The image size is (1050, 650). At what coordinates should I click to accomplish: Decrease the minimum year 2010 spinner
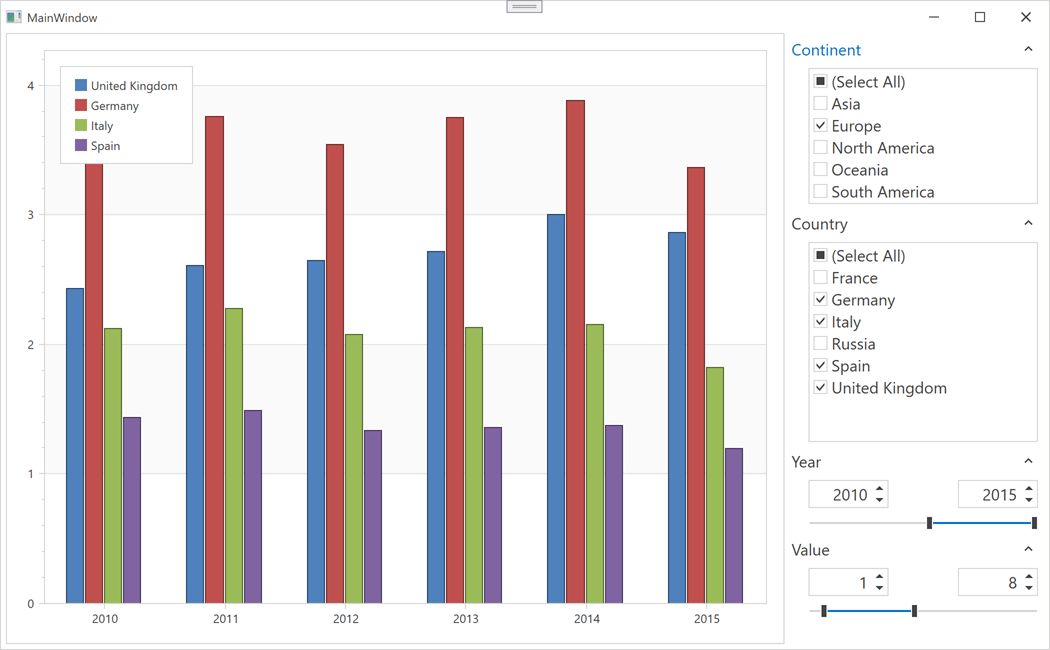point(879,501)
